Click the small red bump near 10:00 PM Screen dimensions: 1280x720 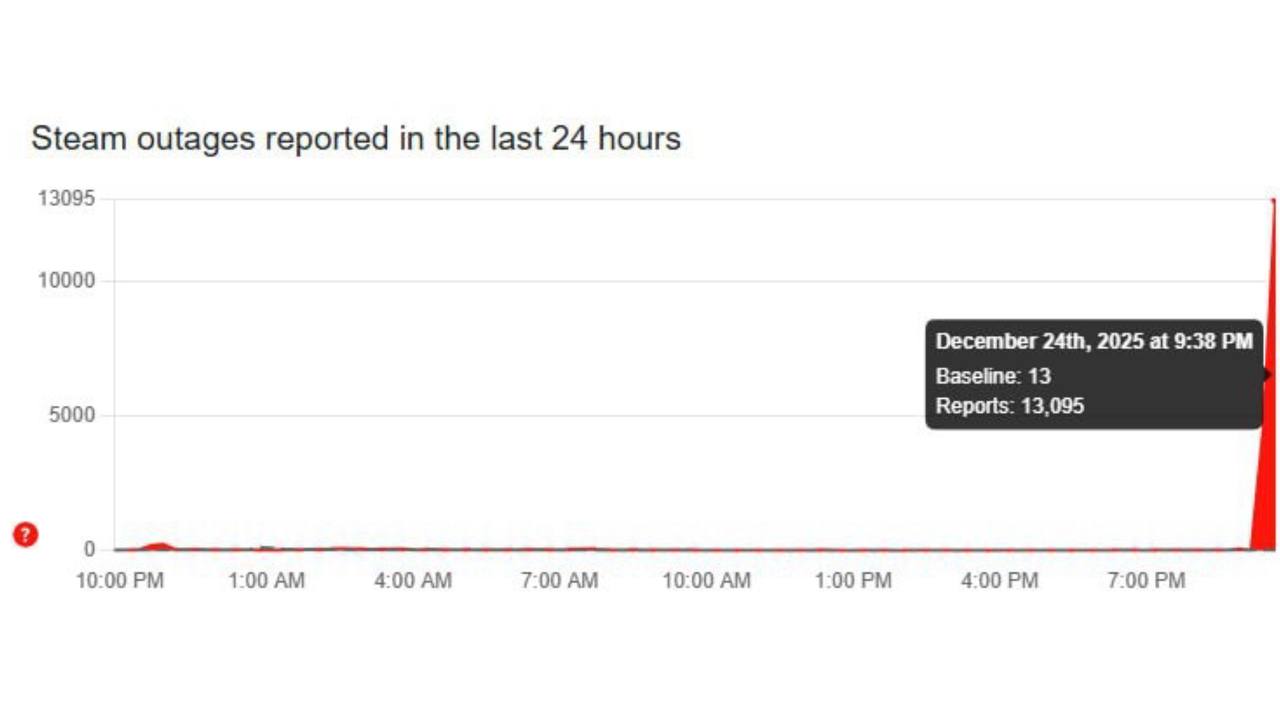point(158,546)
